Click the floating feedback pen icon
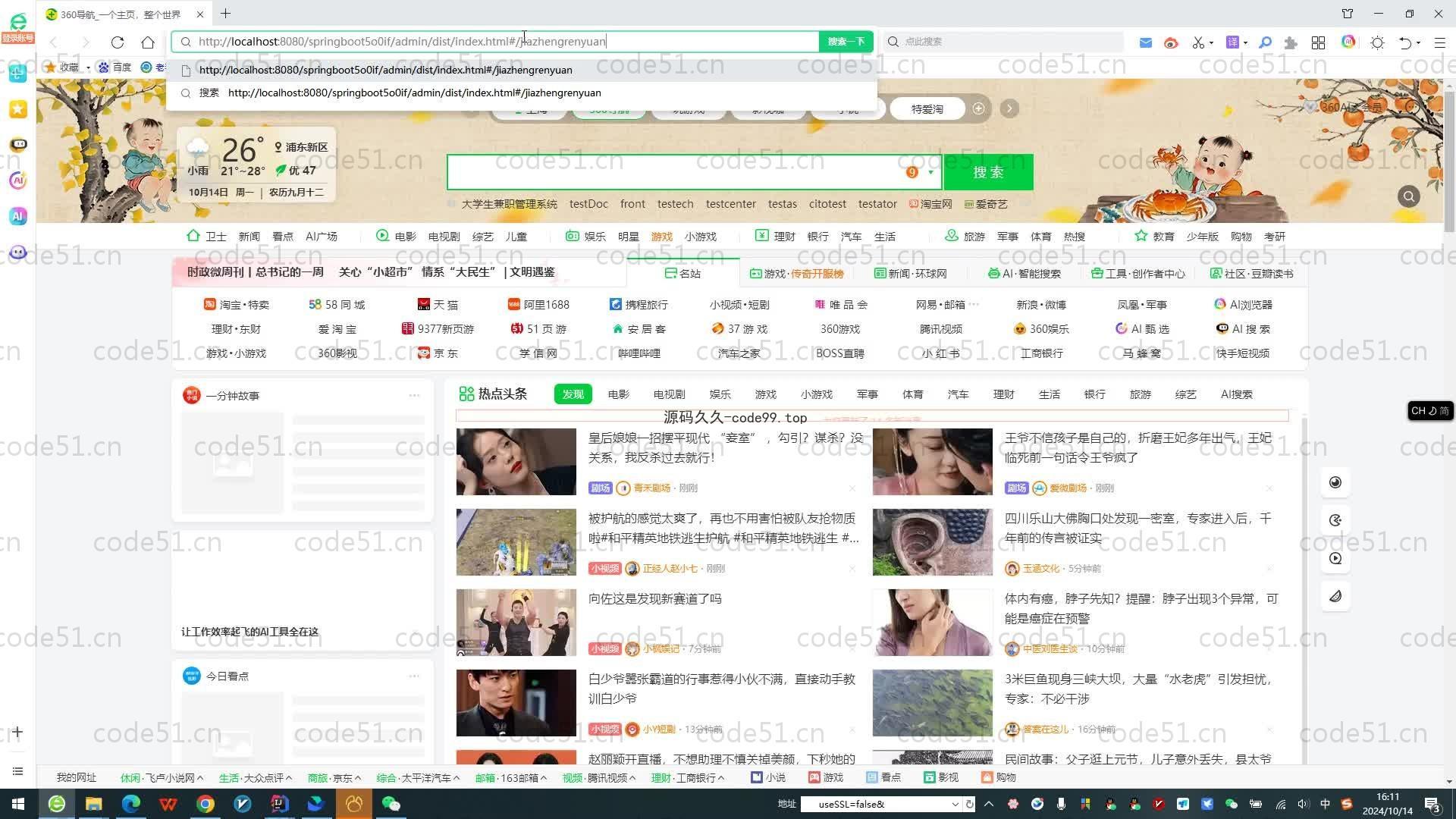This screenshot has width=1456, height=819. pos(1335,596)
